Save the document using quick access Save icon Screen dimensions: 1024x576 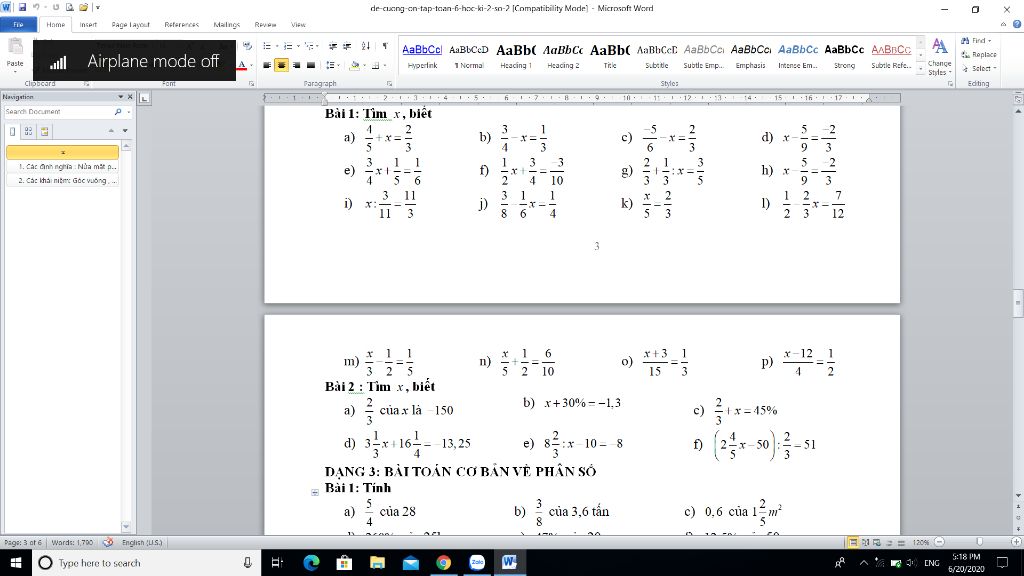22,8
